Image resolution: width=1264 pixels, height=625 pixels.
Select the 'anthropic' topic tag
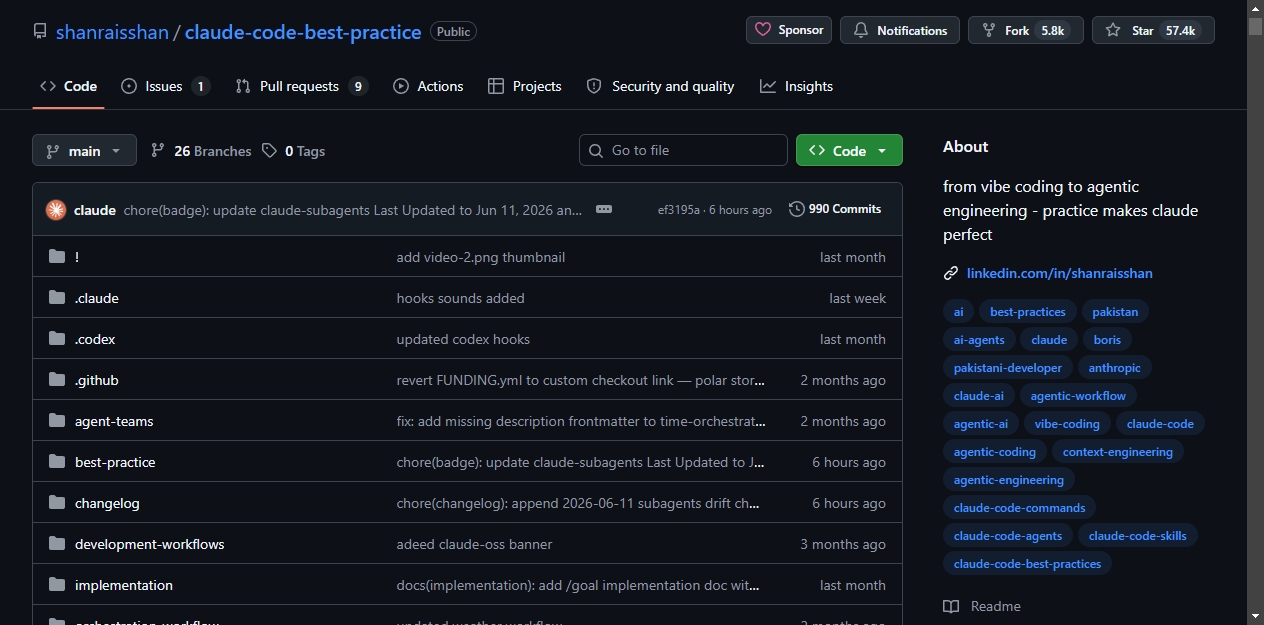[x=1115, y=368]
